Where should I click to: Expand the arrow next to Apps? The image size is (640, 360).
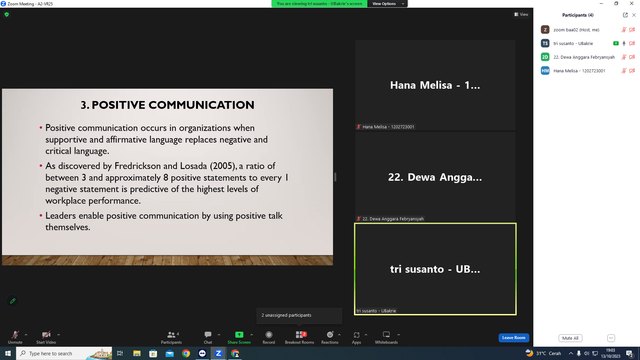pos(366,335)
